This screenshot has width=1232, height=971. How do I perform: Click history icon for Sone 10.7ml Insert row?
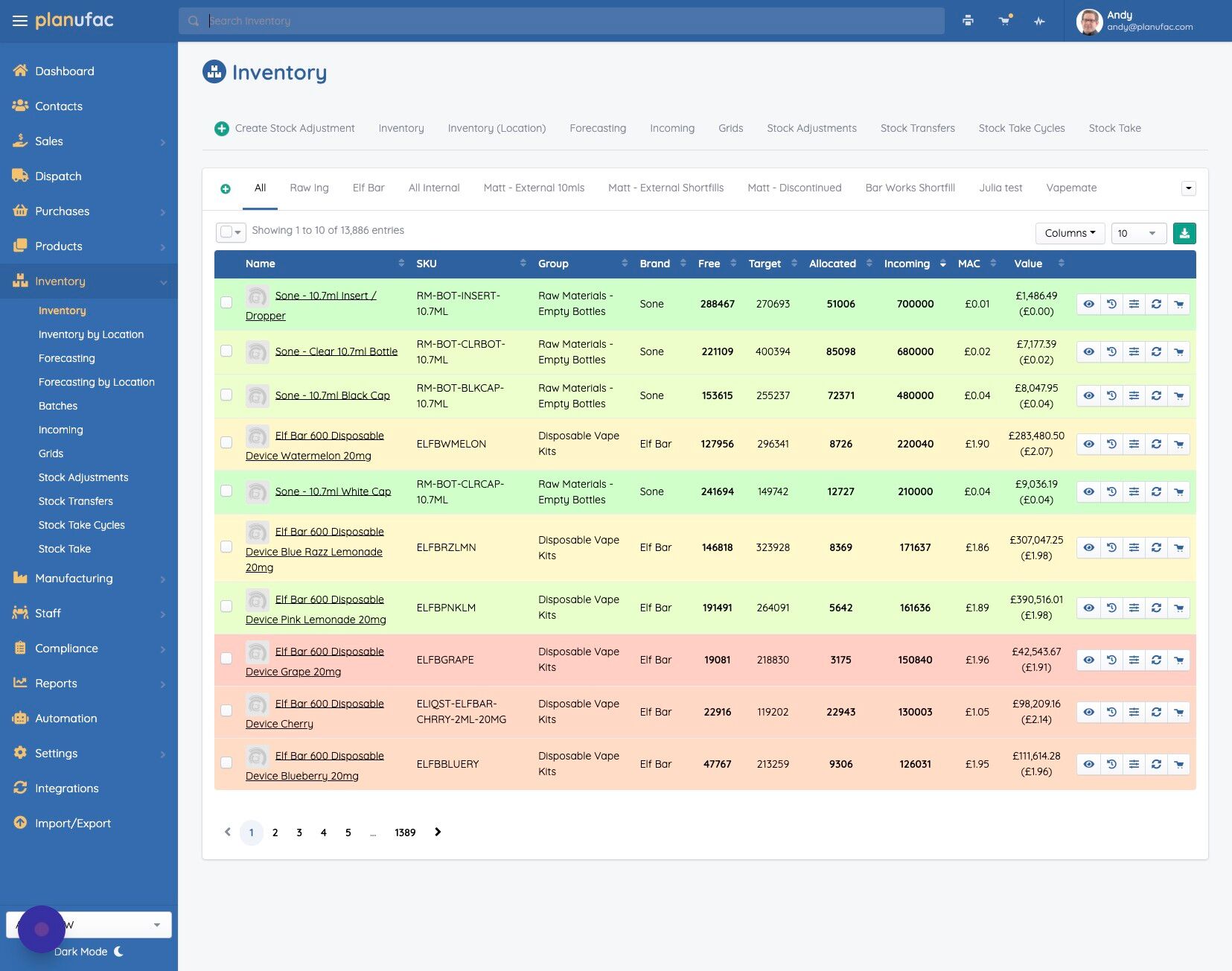1111,304
